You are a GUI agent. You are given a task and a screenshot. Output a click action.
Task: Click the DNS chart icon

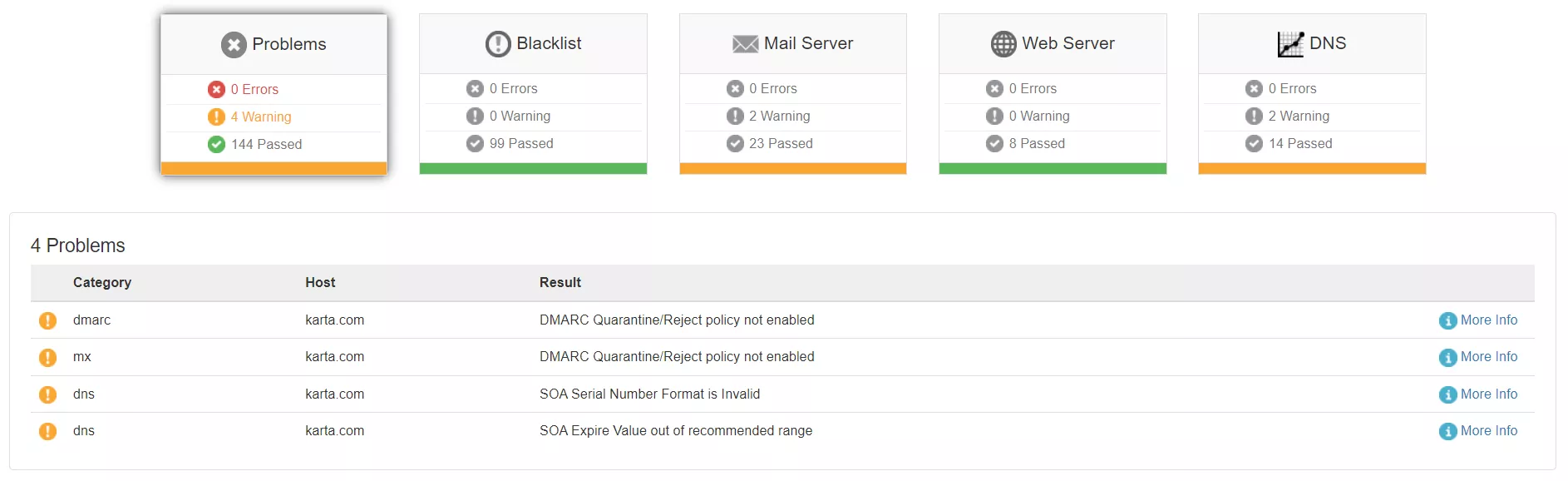[x=1290, y=44]
